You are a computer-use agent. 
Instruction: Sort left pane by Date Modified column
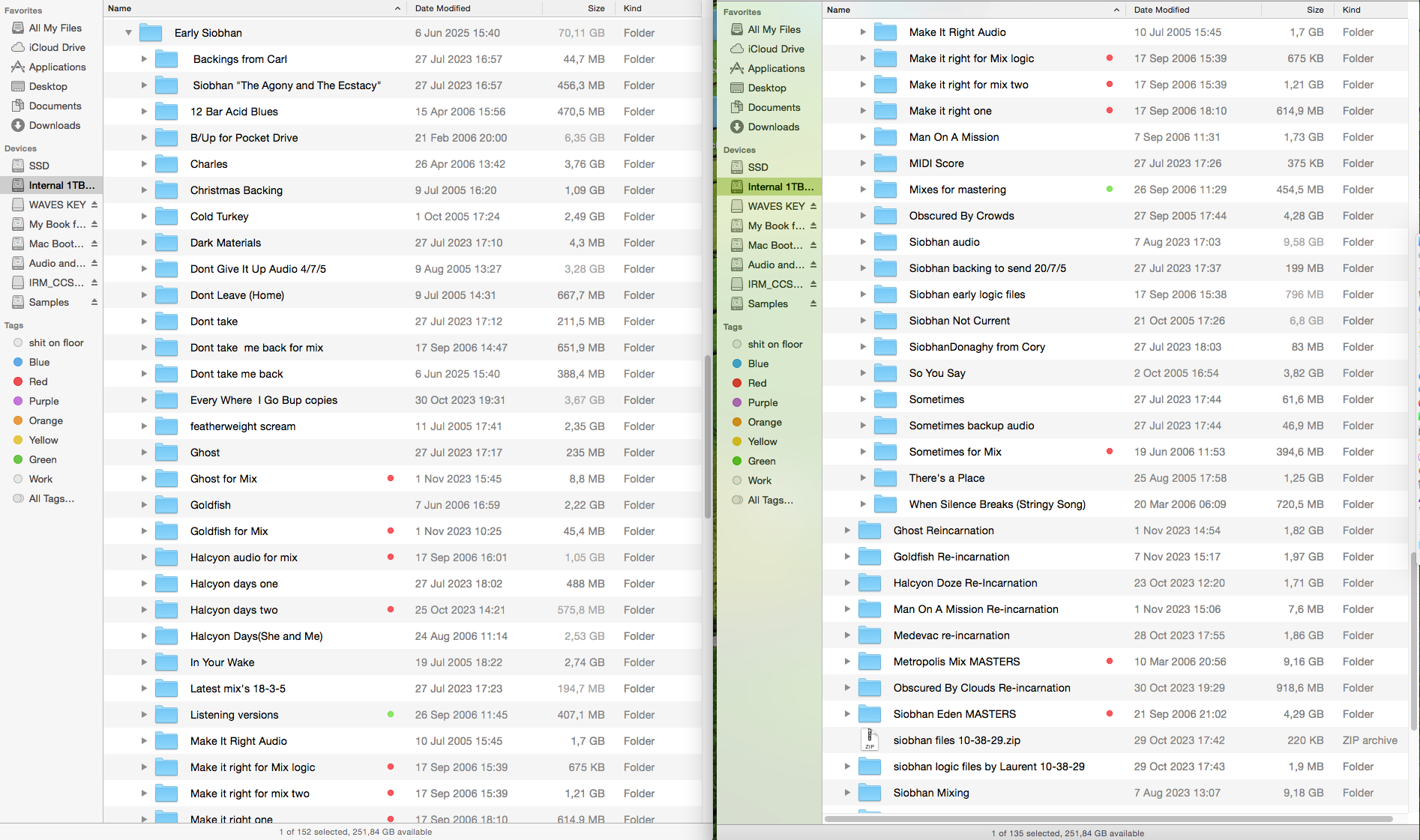[x=443, y=8]
